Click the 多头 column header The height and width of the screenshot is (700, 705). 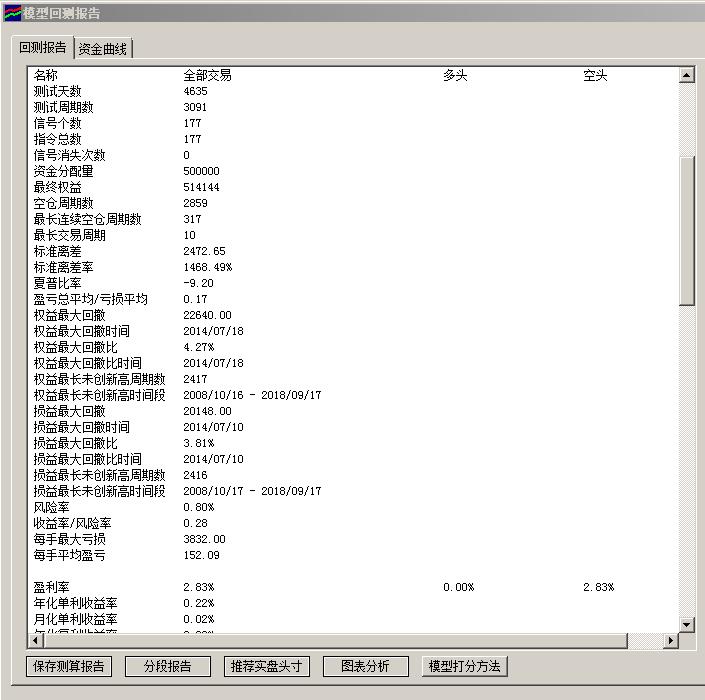point(455,75)
